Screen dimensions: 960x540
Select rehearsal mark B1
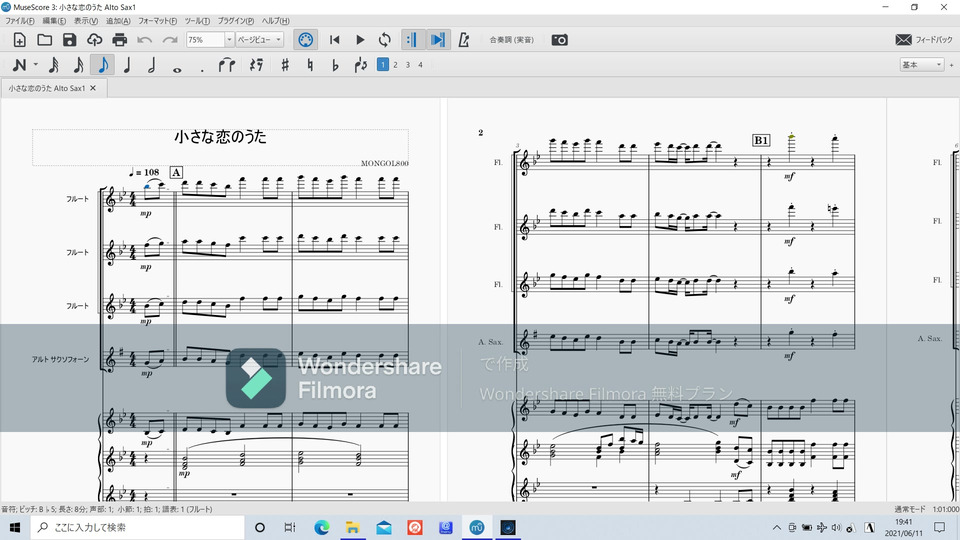pos(761,140)
